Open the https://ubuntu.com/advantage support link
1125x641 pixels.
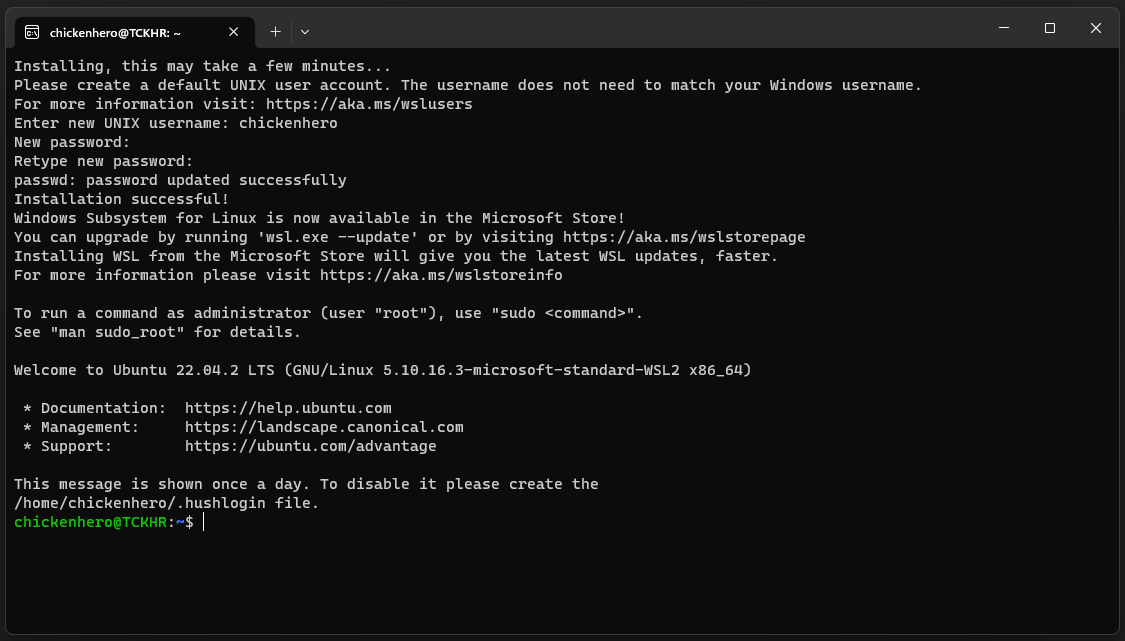pos(310,446)
